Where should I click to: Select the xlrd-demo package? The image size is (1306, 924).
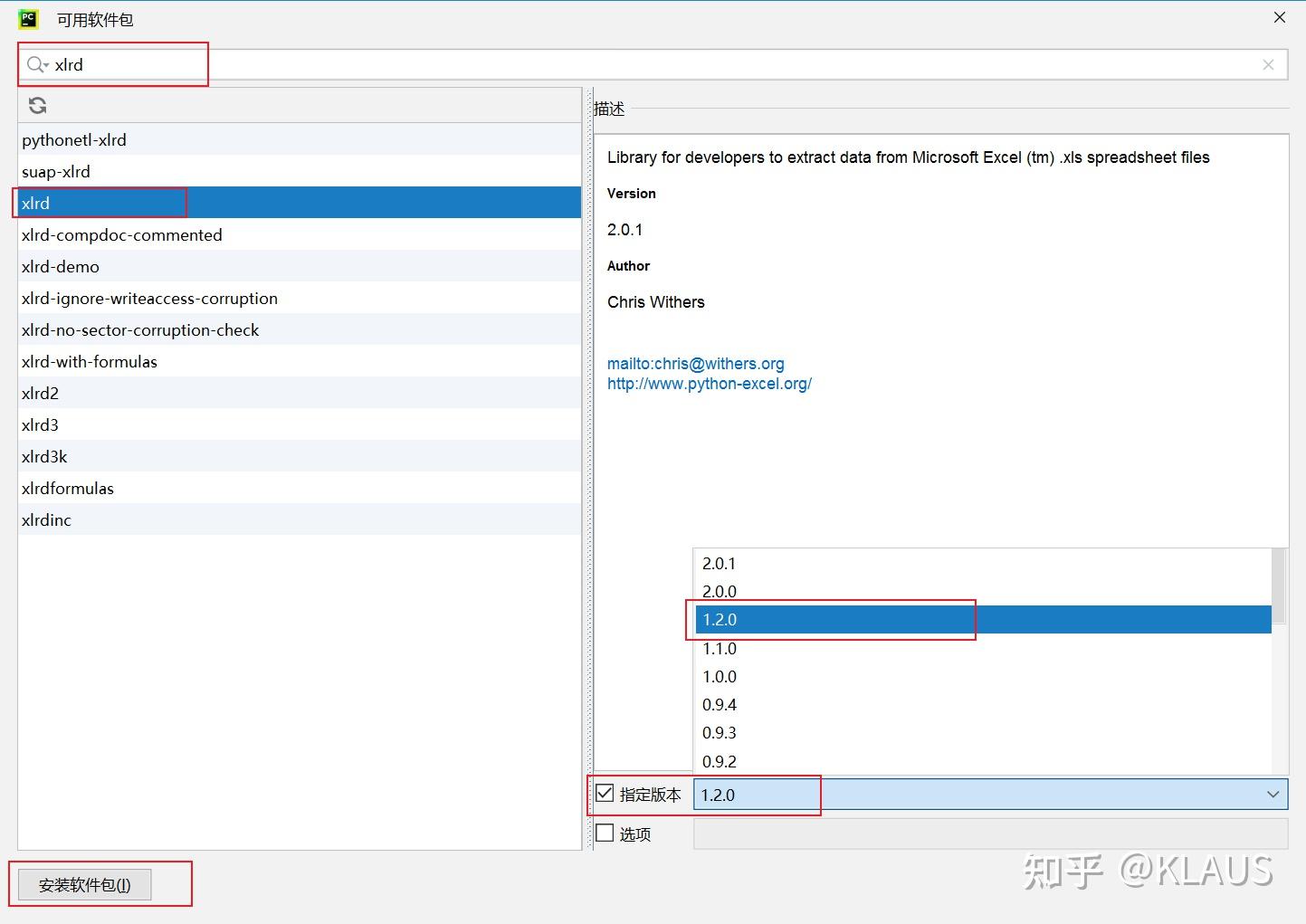60,266
